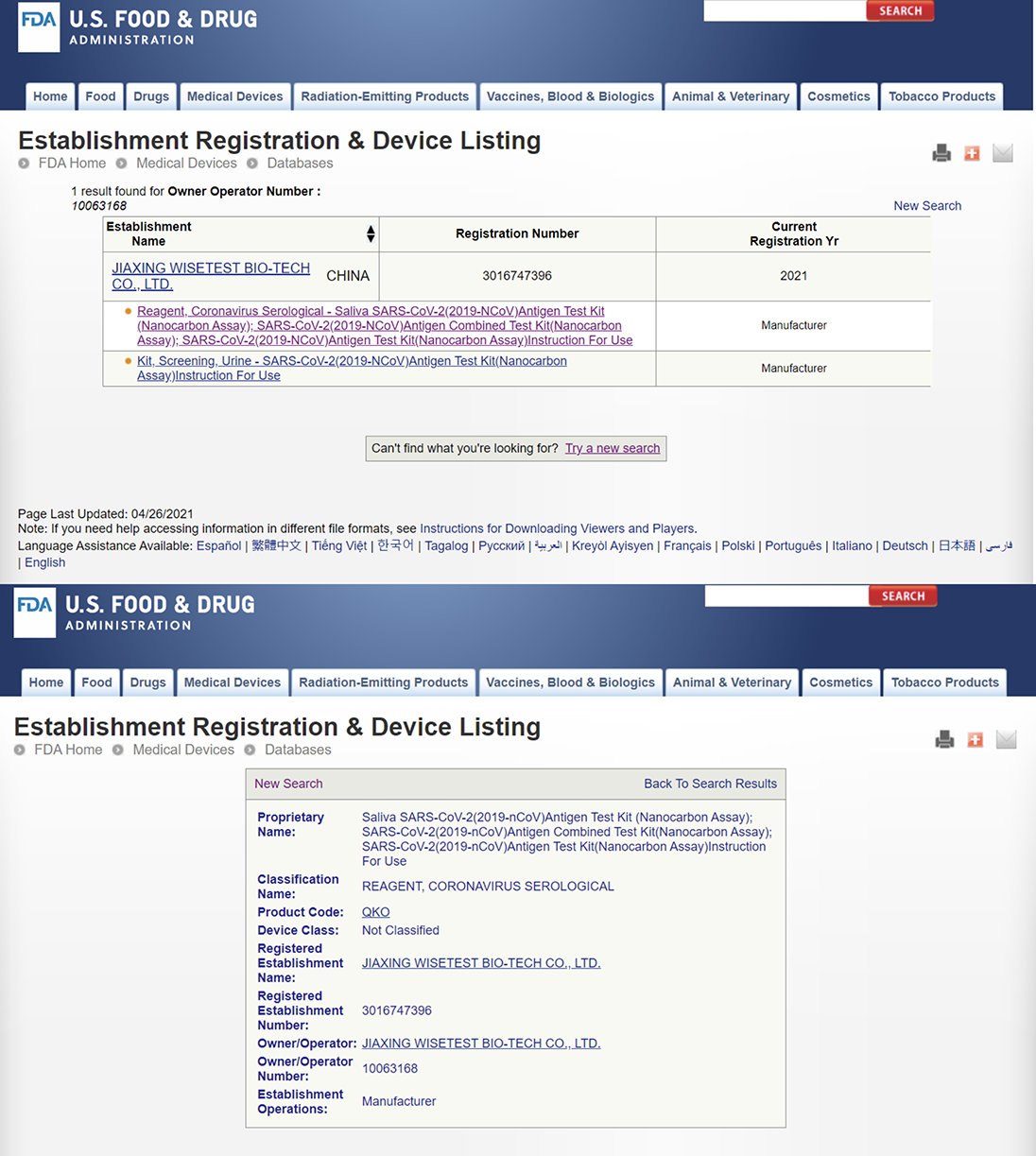Click the bottom red SEARCH button

pos(903,596)
